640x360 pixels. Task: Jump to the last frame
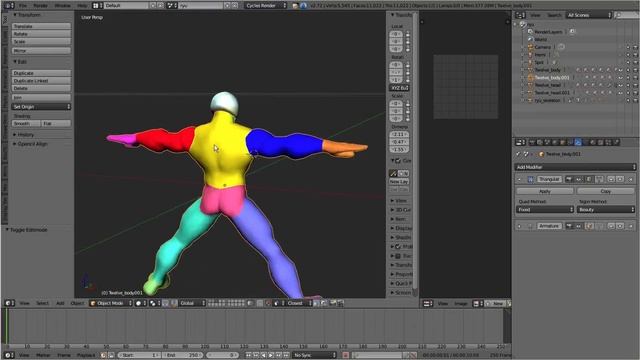(x=286, y=355)
